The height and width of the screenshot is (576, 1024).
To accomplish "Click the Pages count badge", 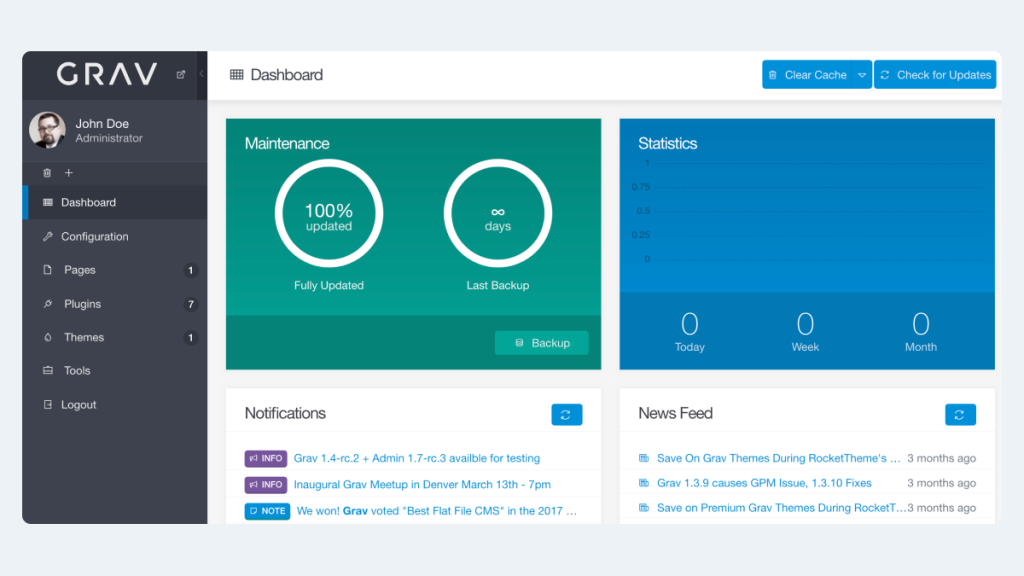I will click(190, 270).
